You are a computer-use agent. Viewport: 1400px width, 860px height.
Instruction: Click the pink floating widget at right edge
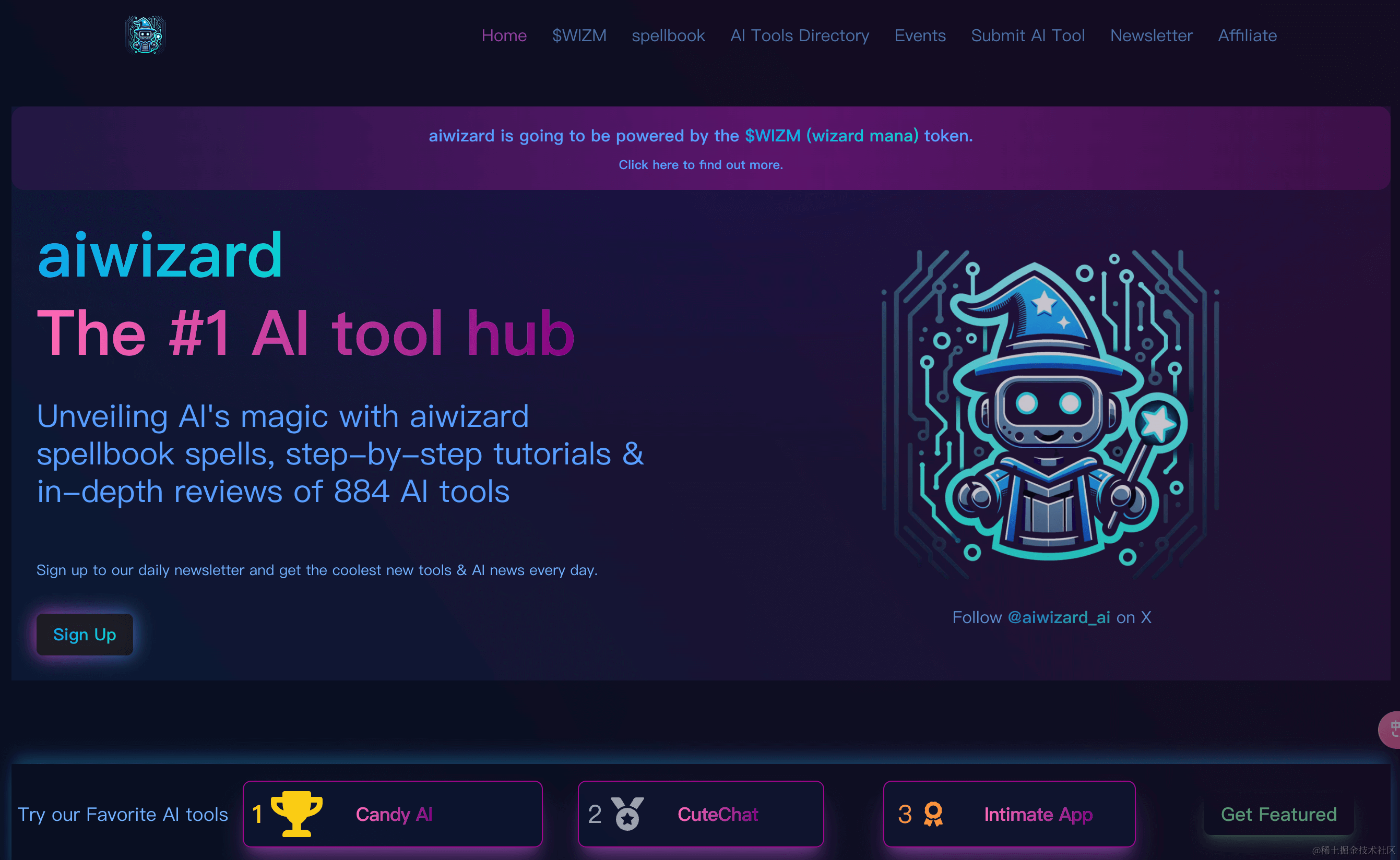[x=1391, y=730]
